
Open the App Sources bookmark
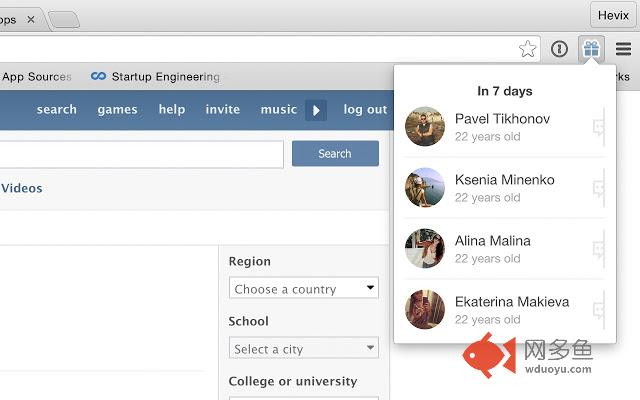pyautogui.click(x=36, y=76)
